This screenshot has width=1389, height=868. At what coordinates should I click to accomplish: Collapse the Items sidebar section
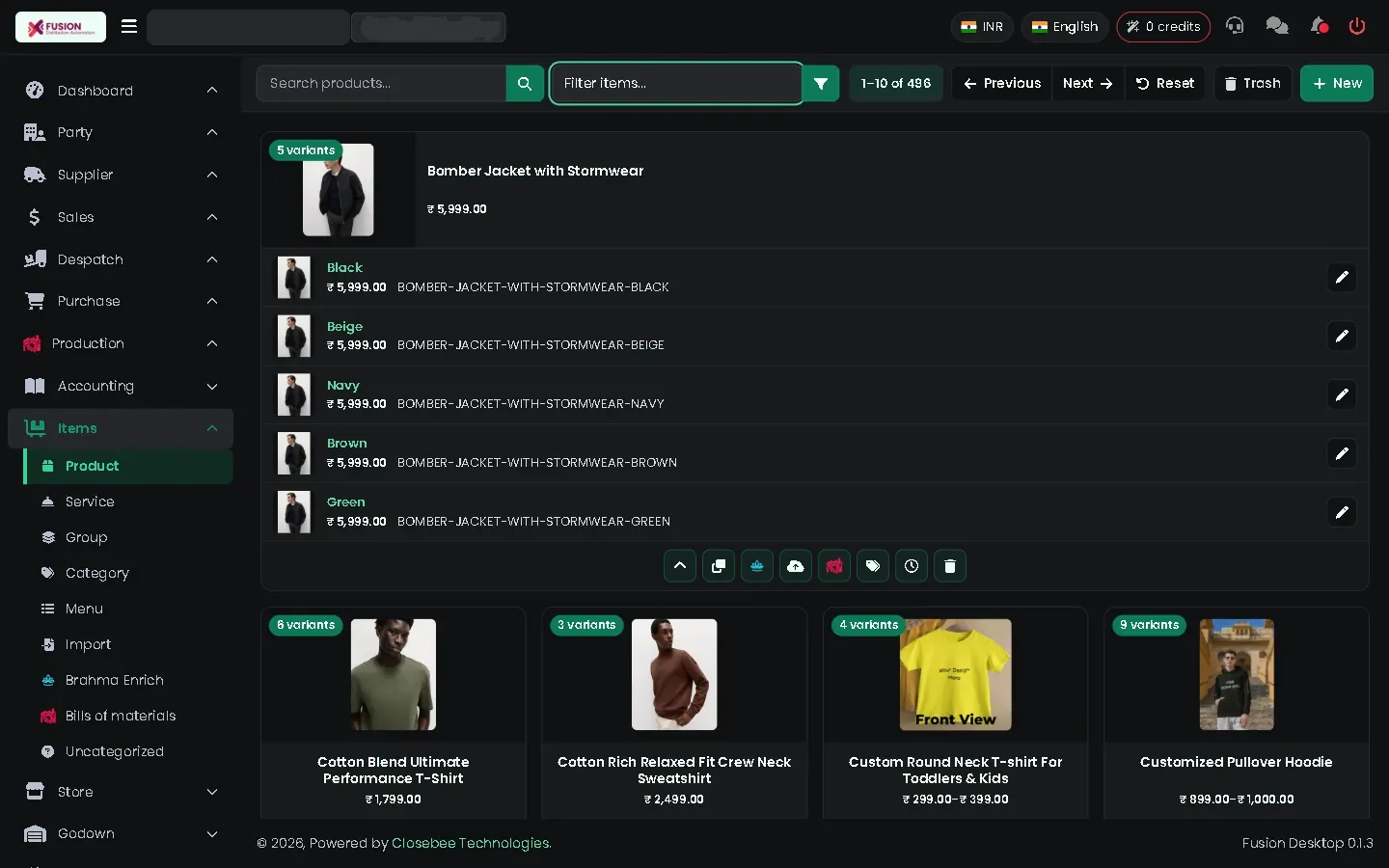121,428
